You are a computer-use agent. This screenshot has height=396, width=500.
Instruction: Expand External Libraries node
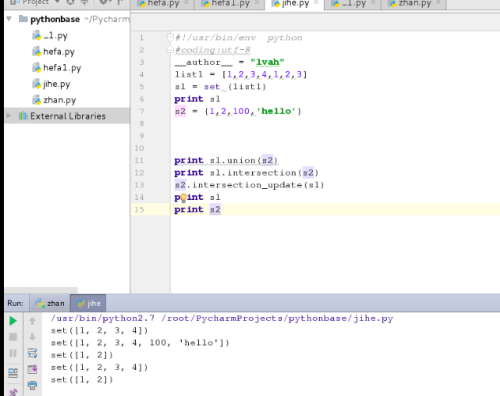[9, 116]
